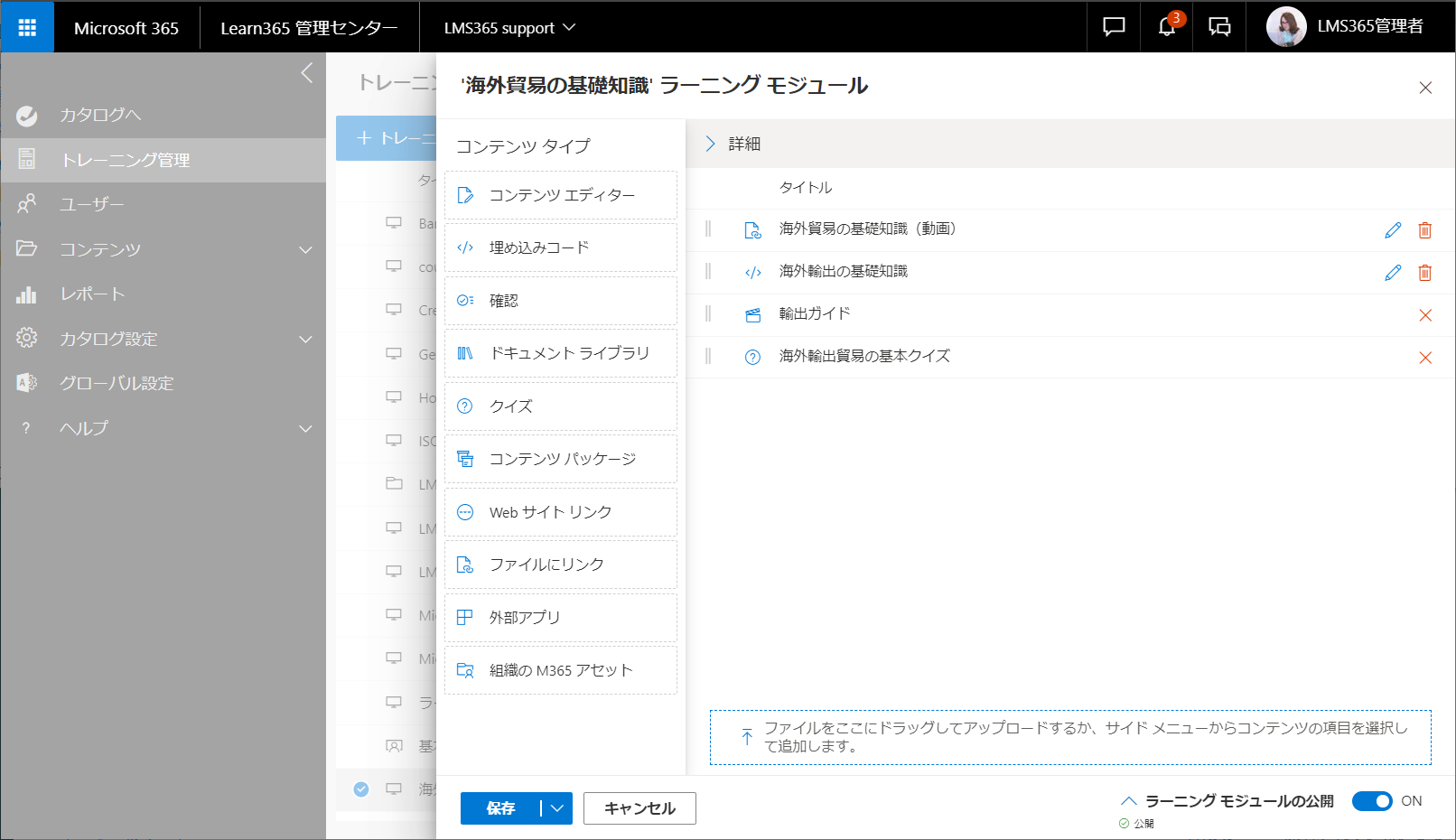Click the キャンセル button
This screenshot has width=1456, height=840.
click(639, 808)
